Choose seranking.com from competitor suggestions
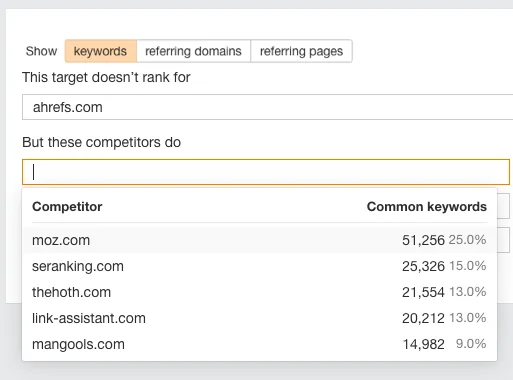Screen dimensions: 513x380 tap(259, 266)
